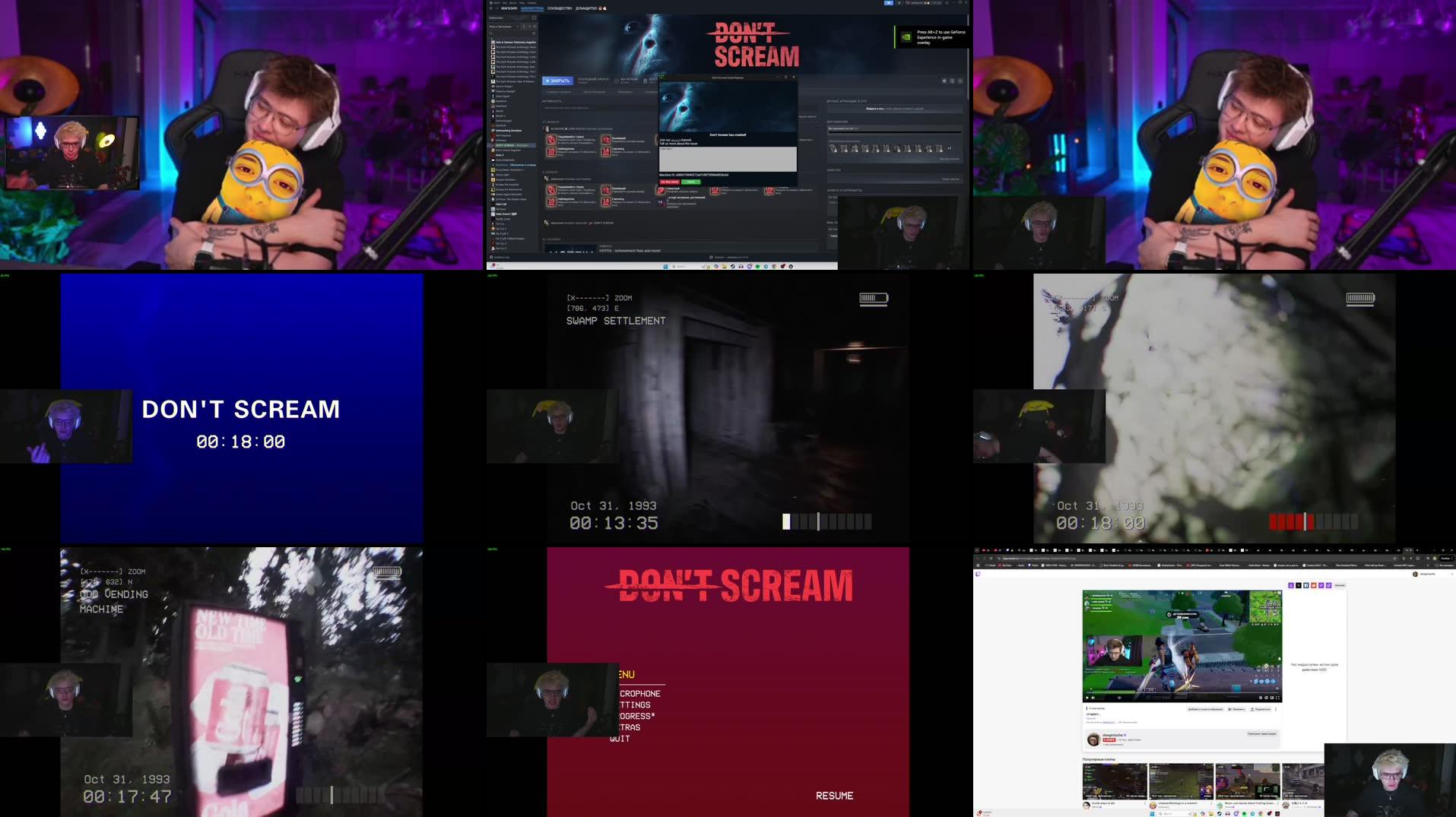This screenshot has width=1456, height=817.
Task: Click the Изменить edit clip button
Action: 1236,709
